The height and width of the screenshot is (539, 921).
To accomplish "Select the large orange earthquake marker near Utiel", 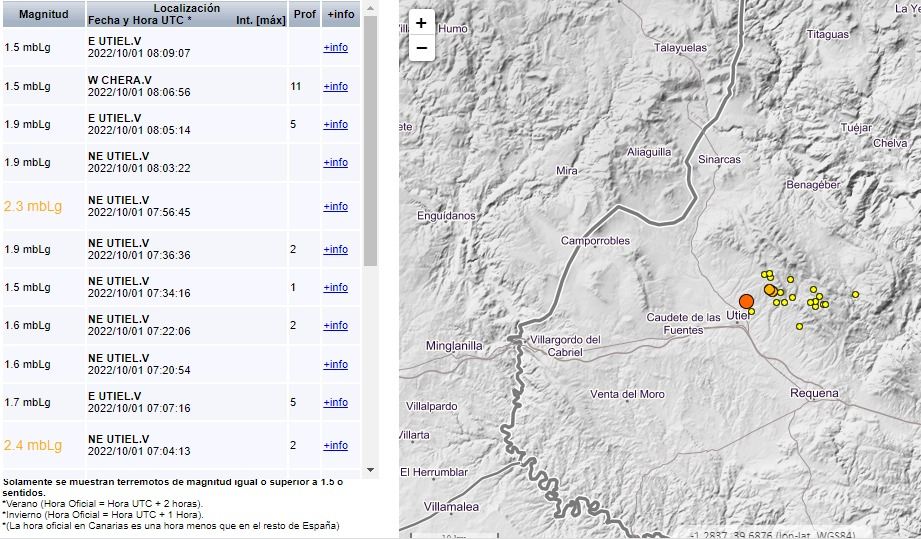I will (746, 301).
